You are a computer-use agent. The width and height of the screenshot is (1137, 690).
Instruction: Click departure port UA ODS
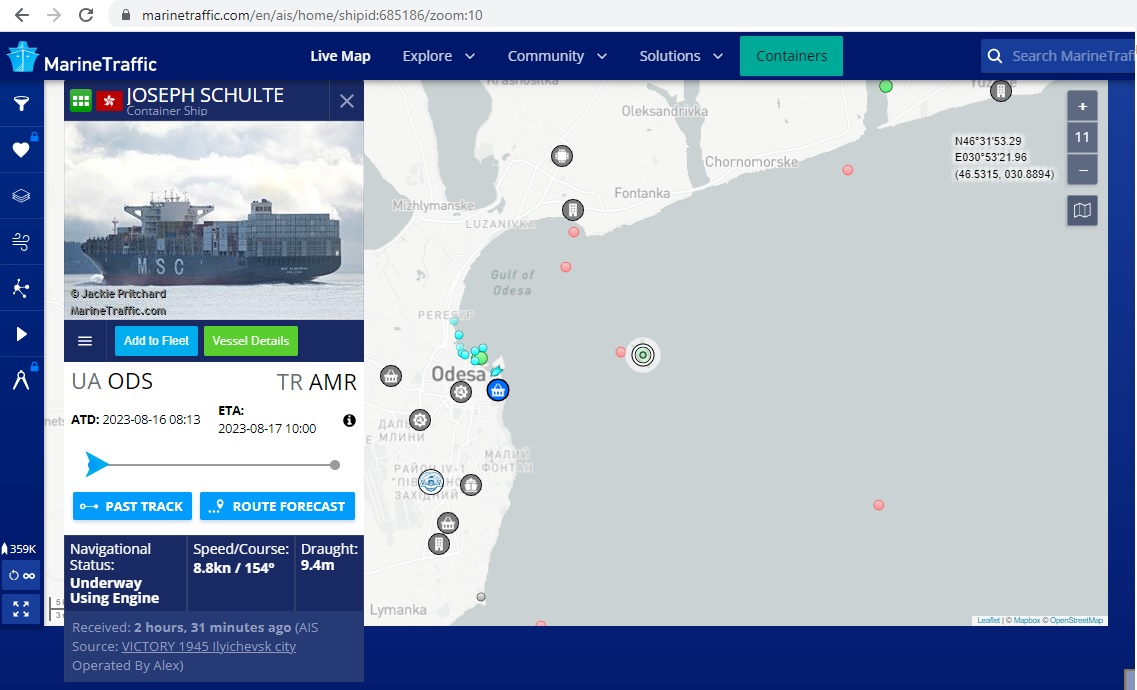pos(112,381)
